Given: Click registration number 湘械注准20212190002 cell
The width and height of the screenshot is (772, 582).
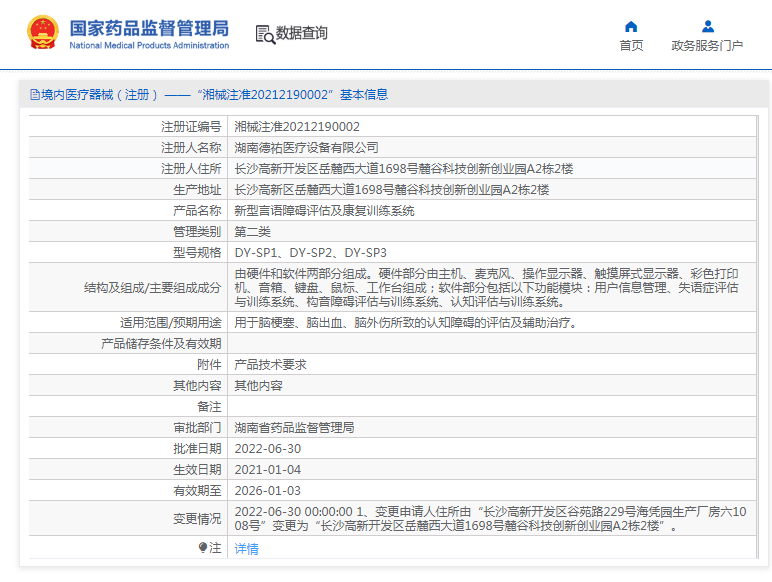Looking at the screenshot, I should (x=297, y=127).
